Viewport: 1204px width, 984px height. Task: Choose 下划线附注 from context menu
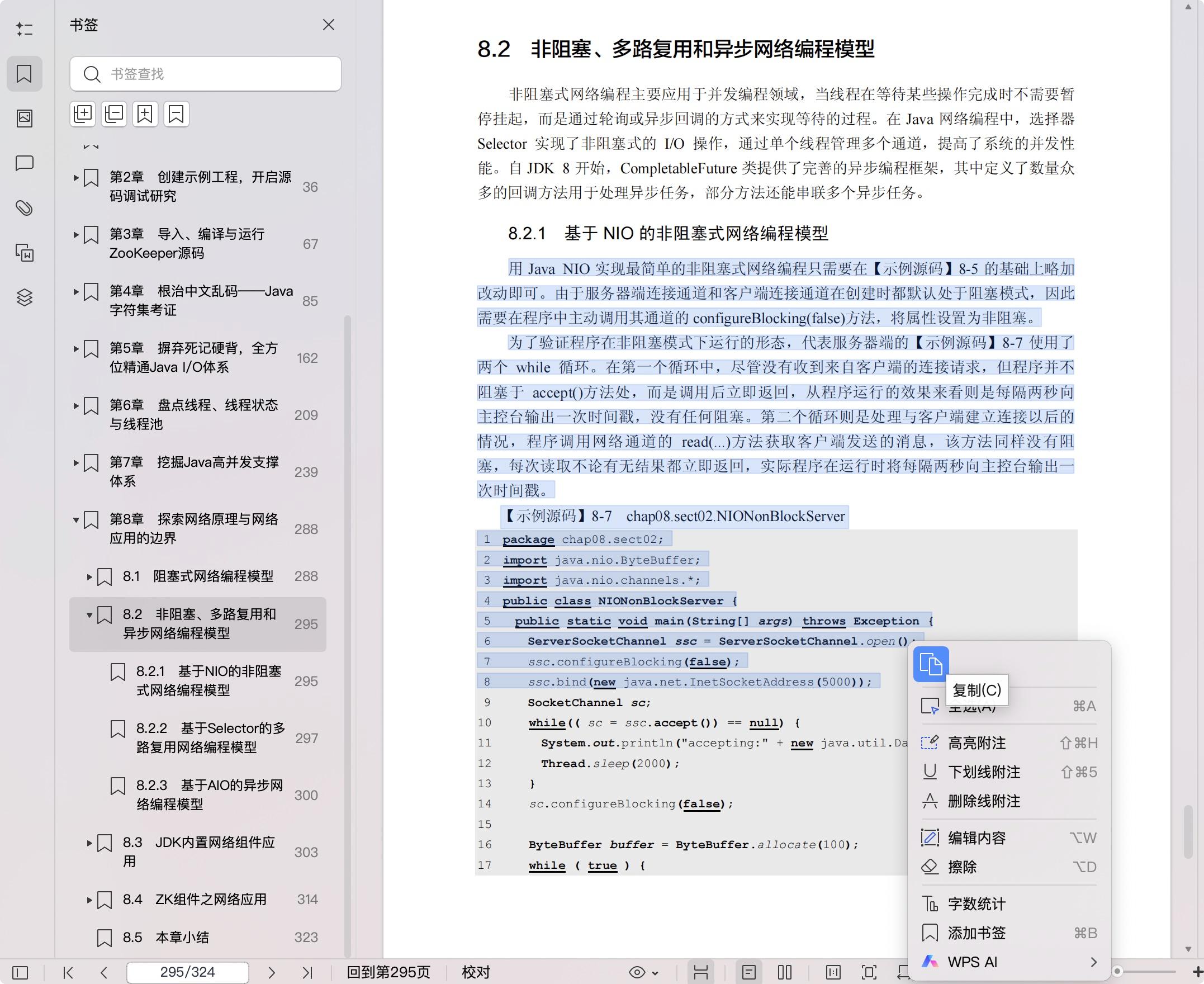point(1009,772)
